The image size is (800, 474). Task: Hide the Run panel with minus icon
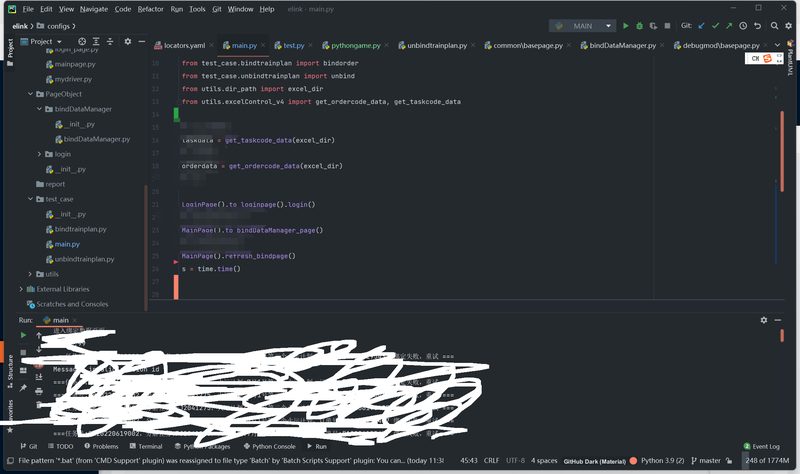pyautogui.click(x=778, y=320)
